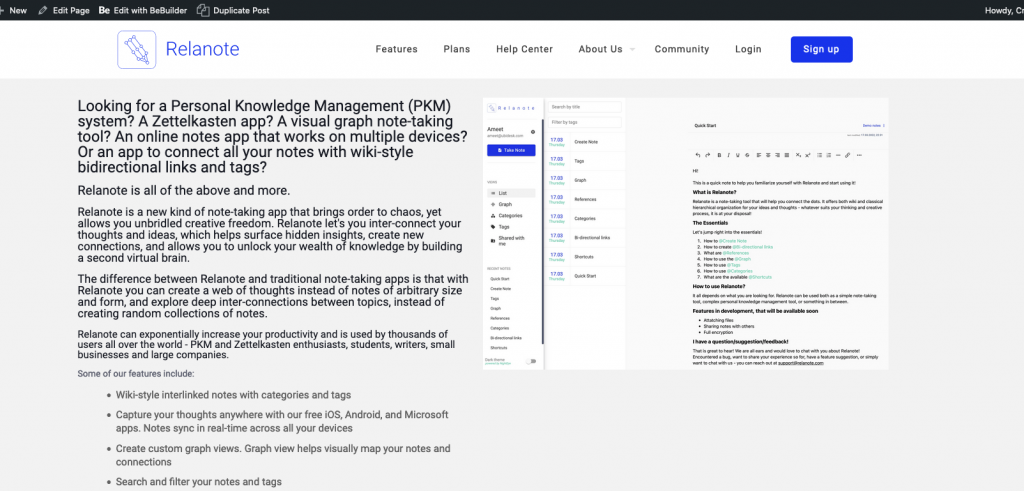Center align text in editor toolbar
Image resolution: width=1024 pixels, height=491 pixels.
point(768,155)
